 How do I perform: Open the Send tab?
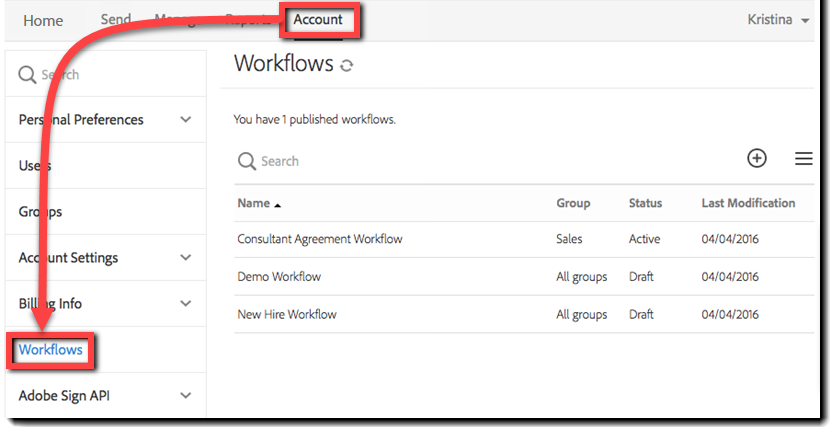pyautogui.click(x=115, y=20)
